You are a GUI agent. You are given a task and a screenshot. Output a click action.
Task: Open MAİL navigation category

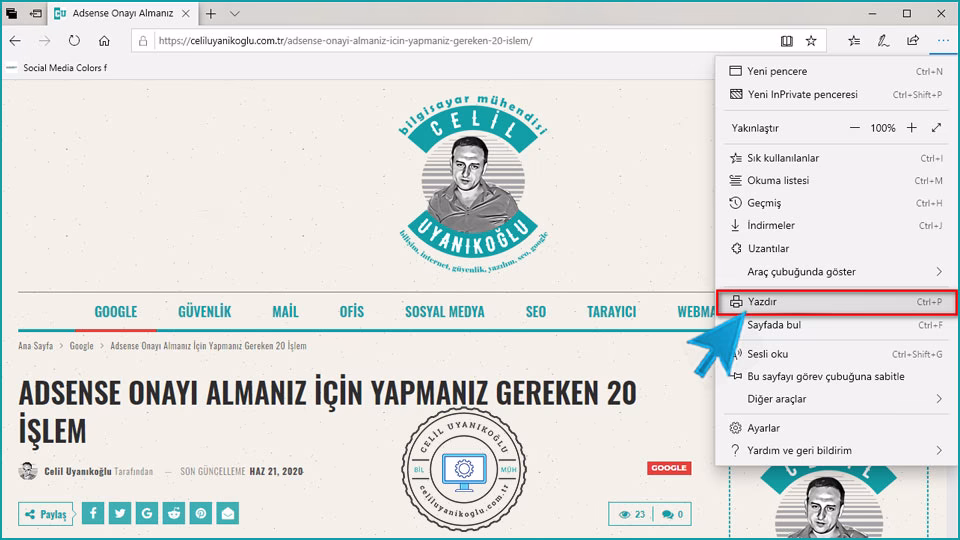[x=285, y=312]
